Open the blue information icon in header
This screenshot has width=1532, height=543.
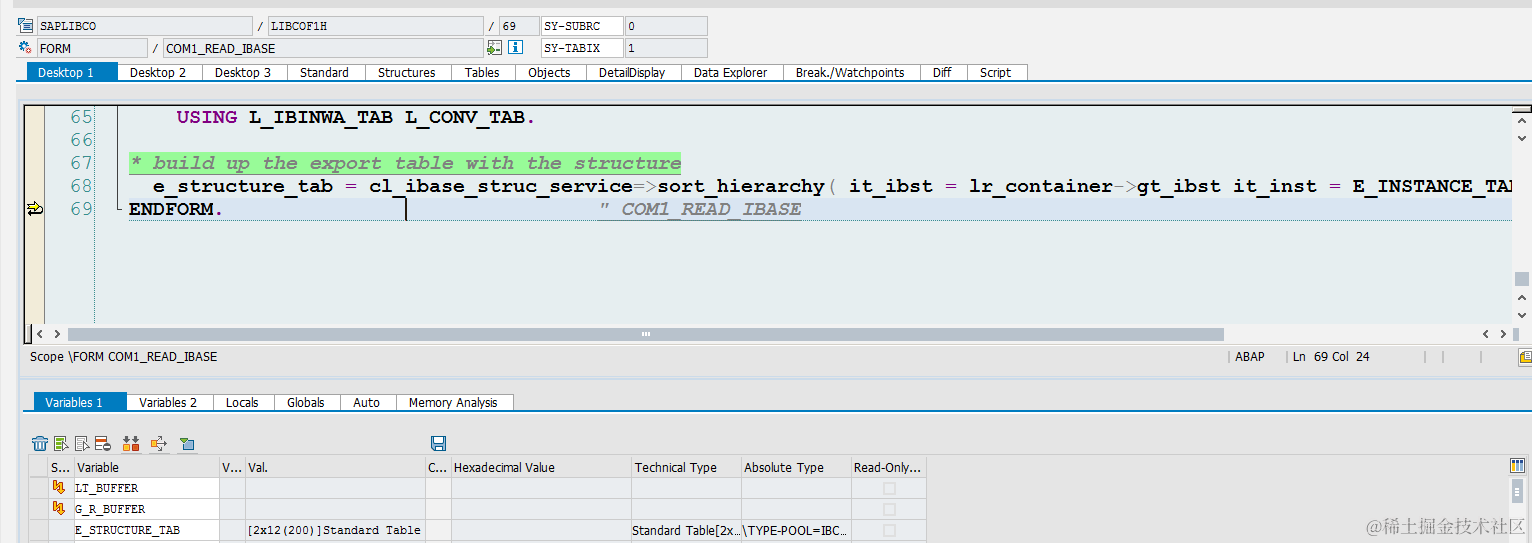click(x=515, y=48)
